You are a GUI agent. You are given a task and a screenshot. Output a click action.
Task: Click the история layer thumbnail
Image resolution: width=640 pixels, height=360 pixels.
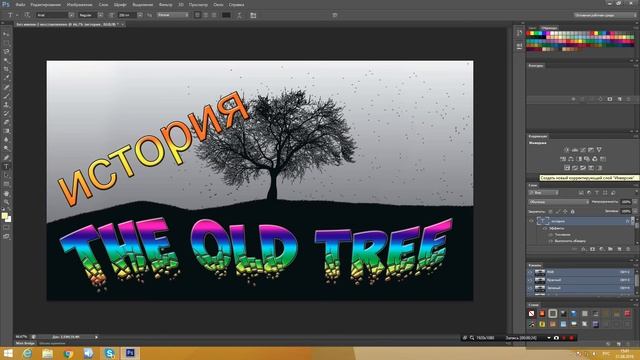(x=543, y=221)
